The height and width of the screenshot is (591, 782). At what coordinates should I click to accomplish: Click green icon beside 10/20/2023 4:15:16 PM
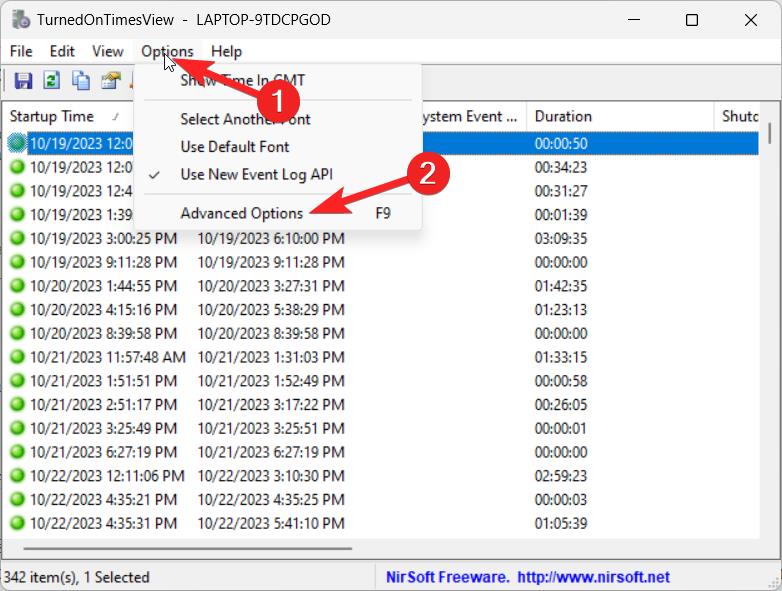click(17, 309)
